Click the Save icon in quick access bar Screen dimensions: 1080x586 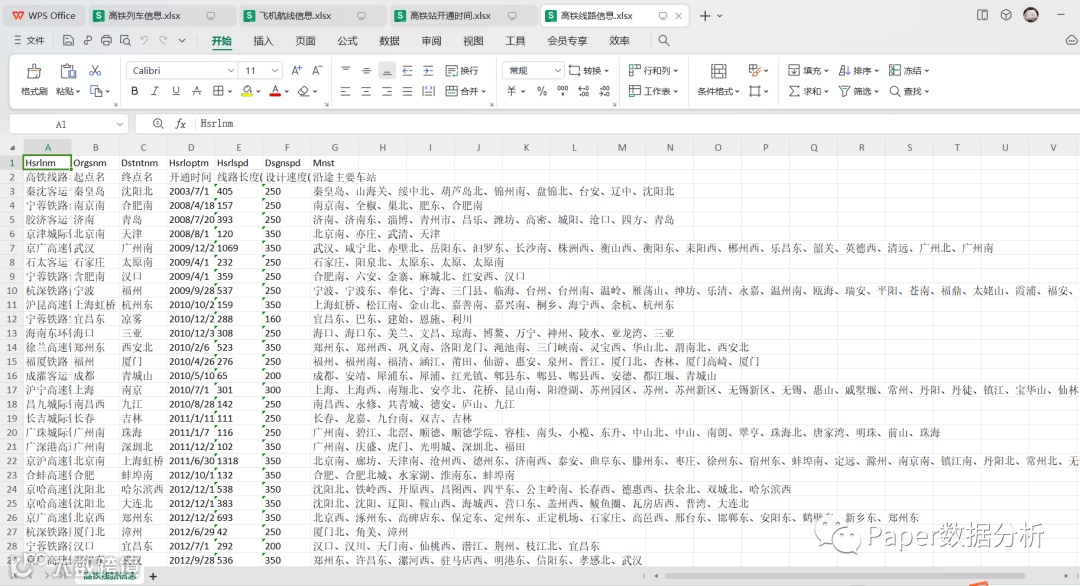pyautogui.click(x=68, y=41)
